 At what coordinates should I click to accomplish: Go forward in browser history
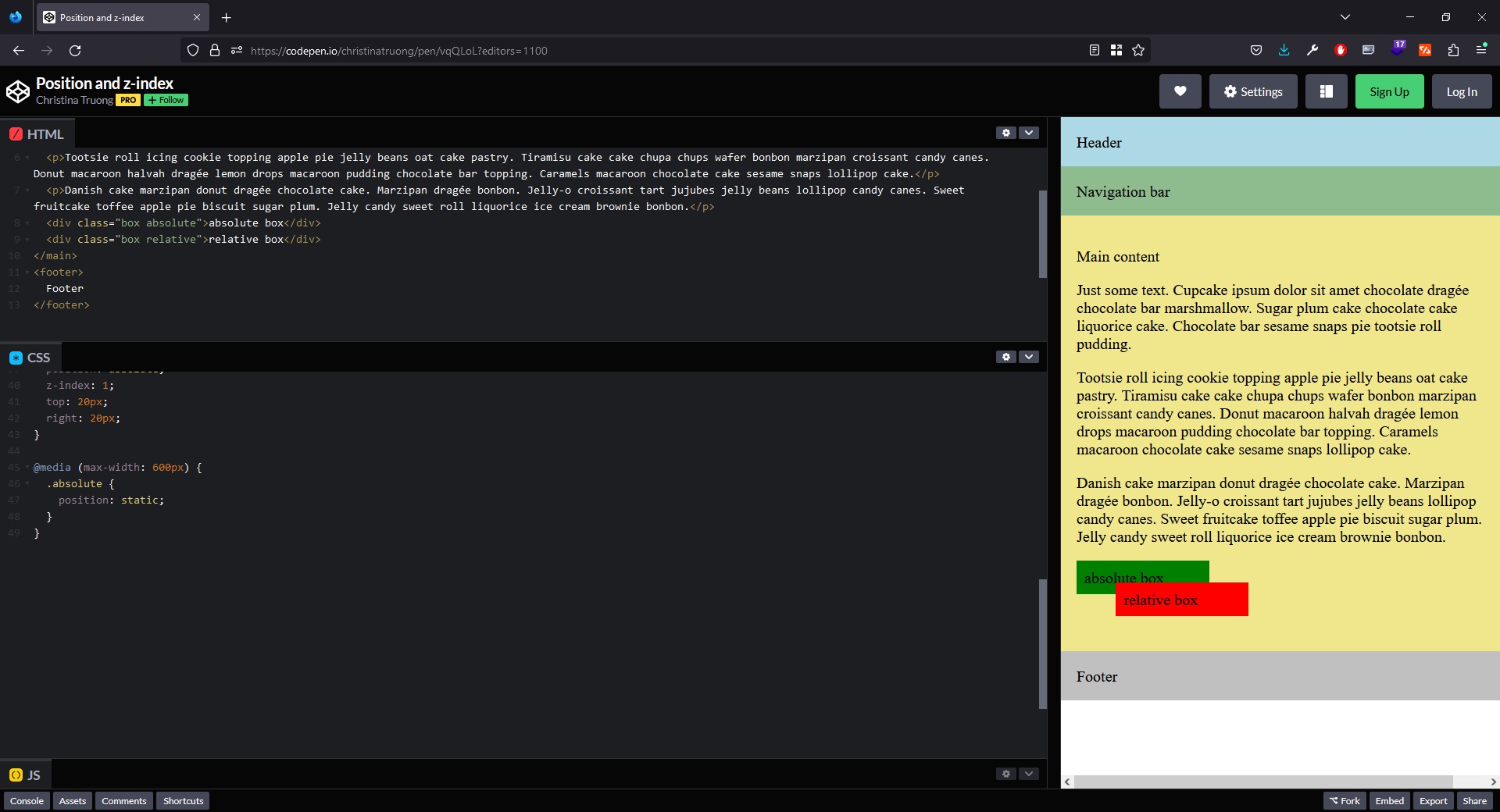click(x=47, y=51)
